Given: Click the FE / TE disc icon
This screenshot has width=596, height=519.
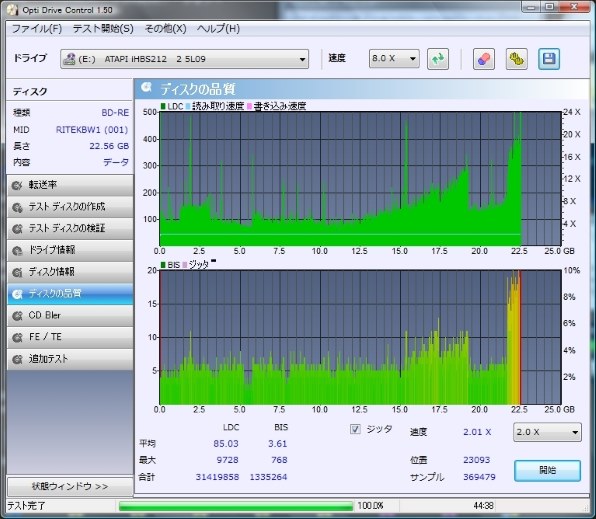Looking at the screenshot, I should 17,337.
